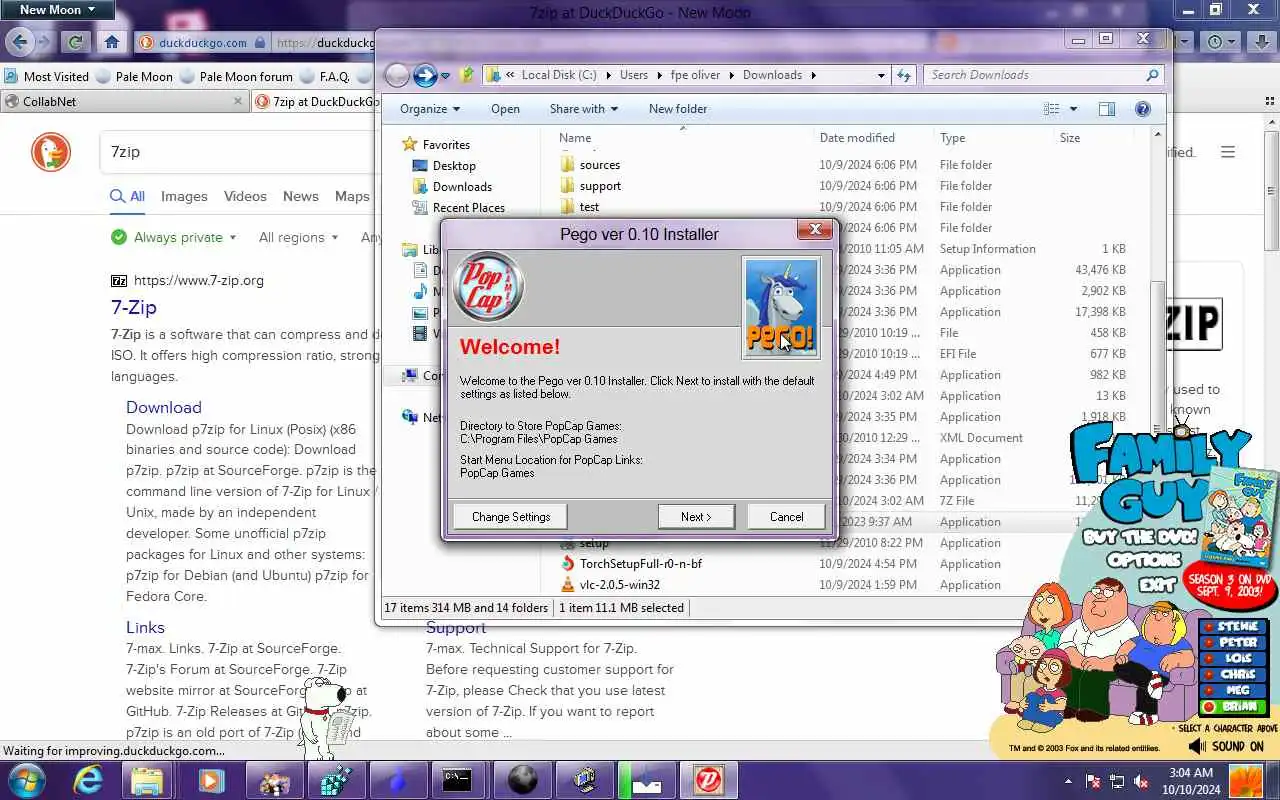
Task: Open the 7-Zip result title link
Action: (x=134, y=307)
